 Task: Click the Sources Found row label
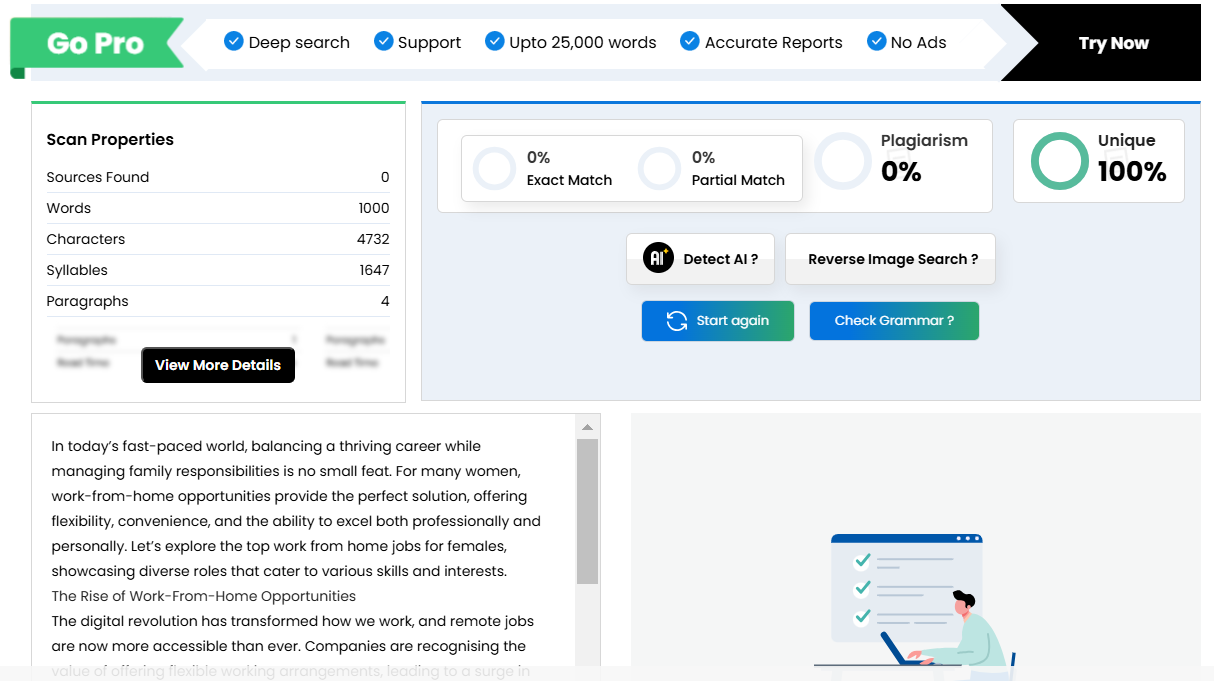tap(98, 177)
